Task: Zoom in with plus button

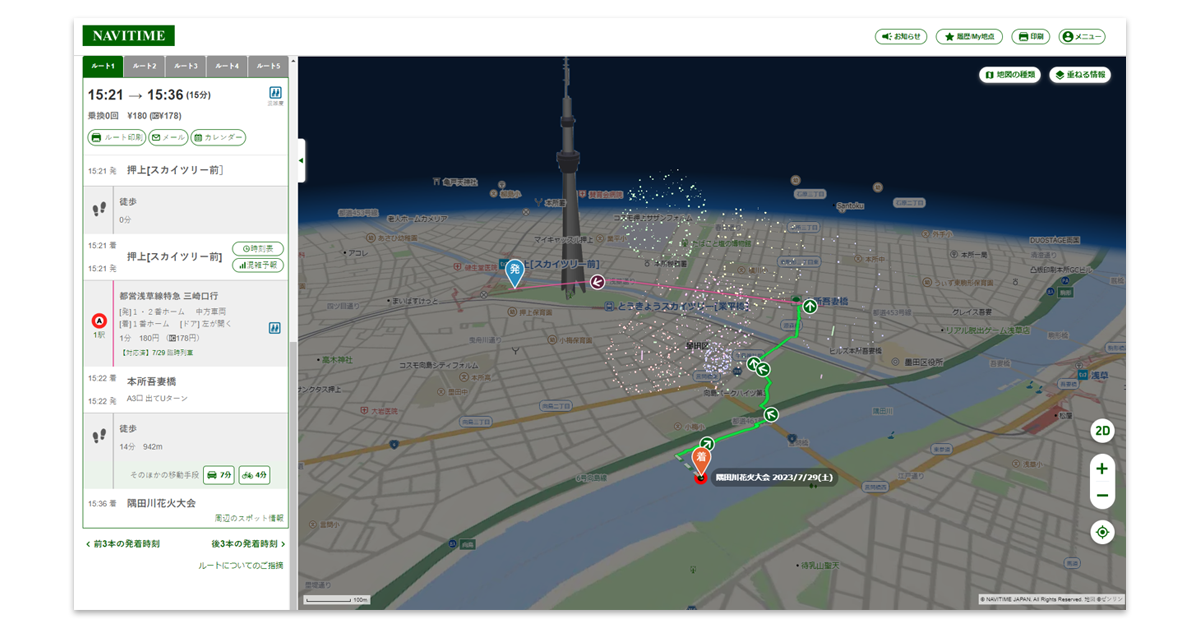Action: tap(1102, 468)
